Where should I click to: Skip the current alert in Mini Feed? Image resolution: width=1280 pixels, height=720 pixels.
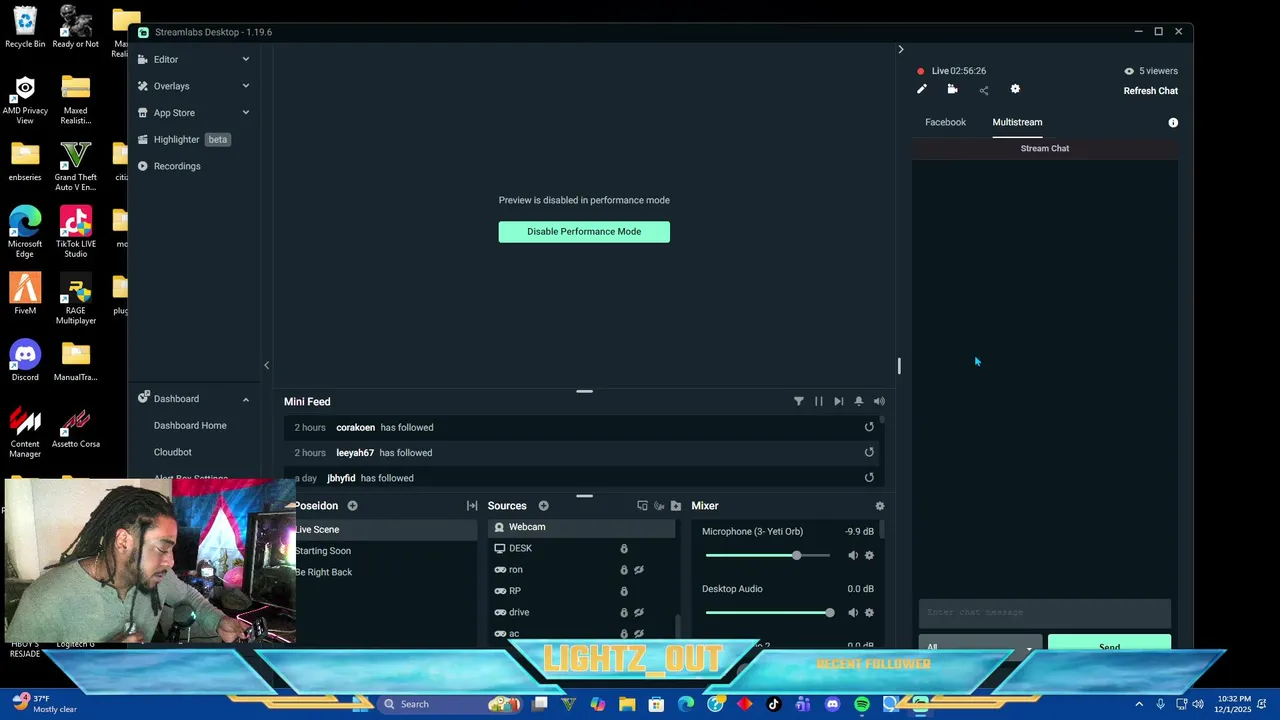coord(839,401)
